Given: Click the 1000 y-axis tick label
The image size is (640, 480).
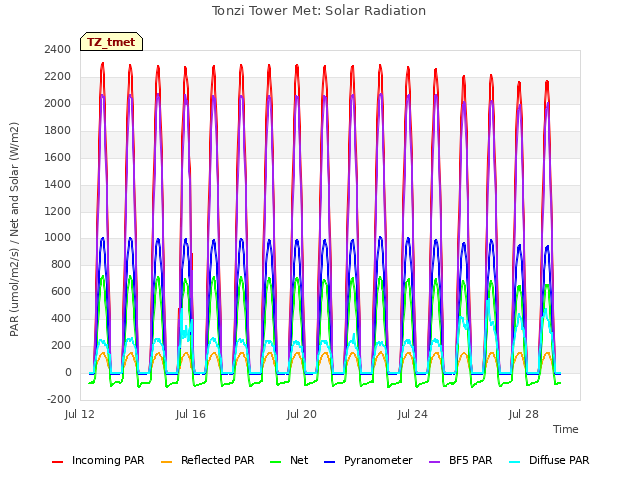Looking at the screenshot, I should coord(58,238).
